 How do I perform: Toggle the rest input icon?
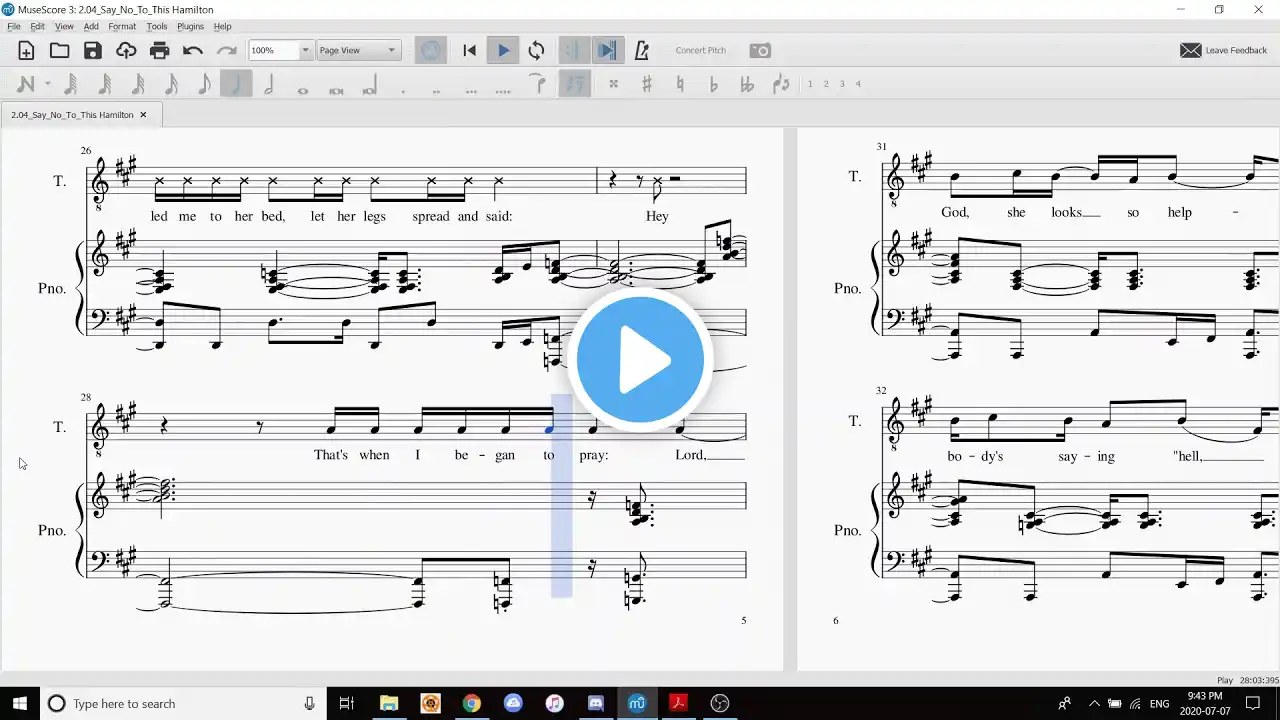(x=575, y=85)
